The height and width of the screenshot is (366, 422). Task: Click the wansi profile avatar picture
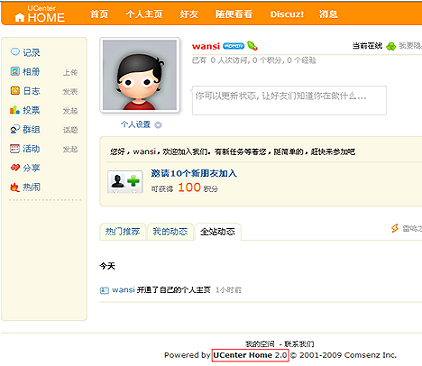[x=140, y=75]
